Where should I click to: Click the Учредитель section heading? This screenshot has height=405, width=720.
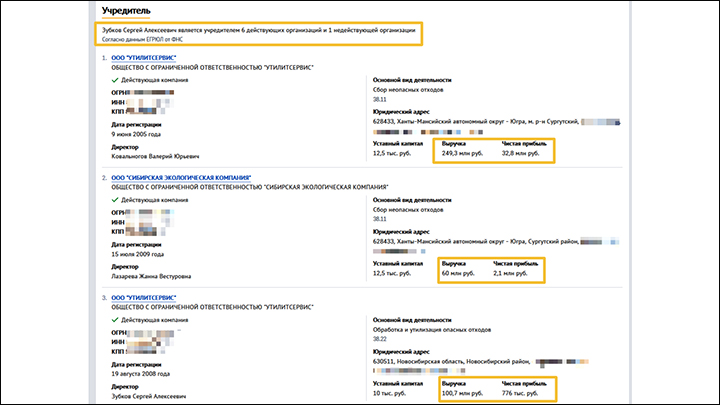[127, 10]
